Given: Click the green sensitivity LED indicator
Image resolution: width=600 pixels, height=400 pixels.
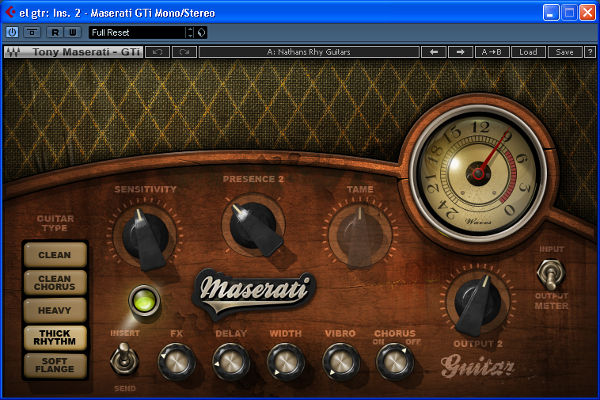Looking at the screenshot, I should [144, 301].
